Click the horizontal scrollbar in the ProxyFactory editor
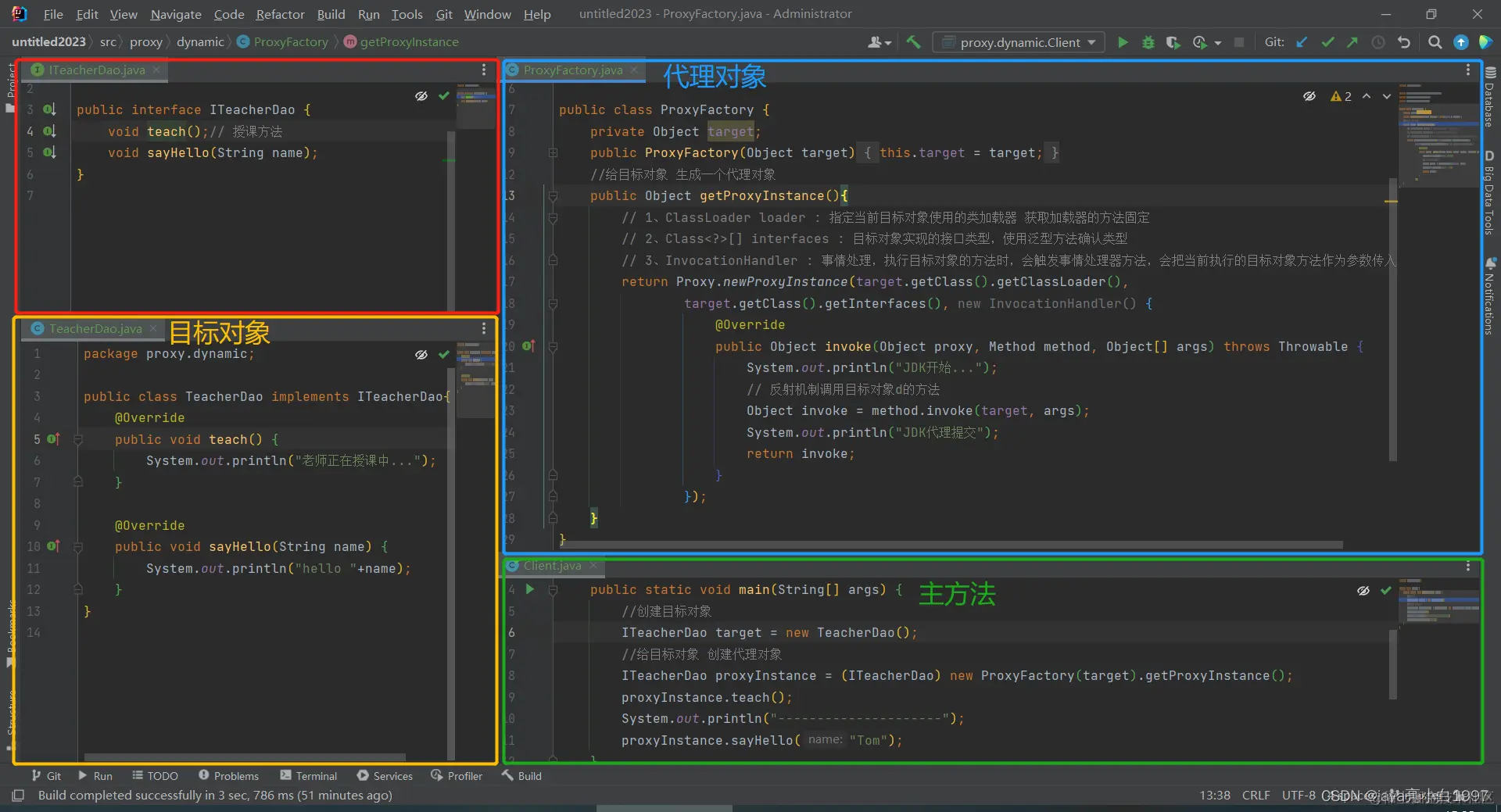1501x812 pixels. [x=953, y=545]
